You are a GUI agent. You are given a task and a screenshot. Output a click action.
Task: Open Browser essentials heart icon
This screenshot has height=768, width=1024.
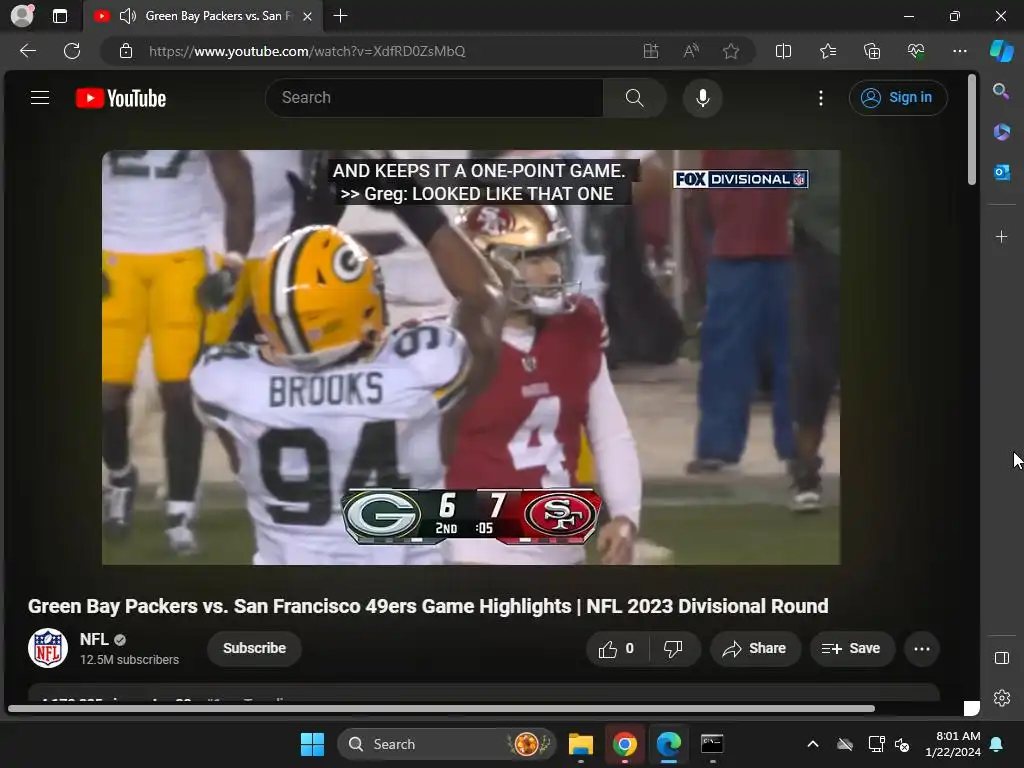(916, 51)
